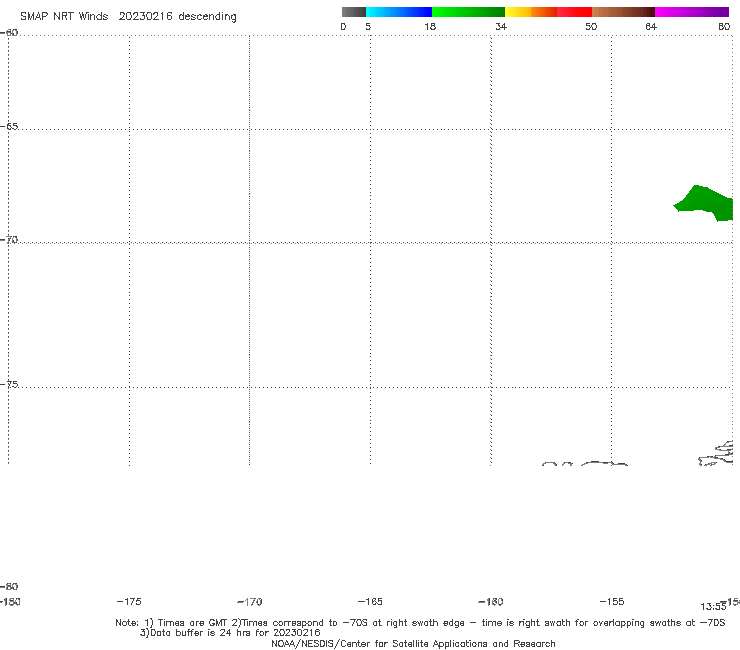Click the NOAA/NESDIS credit line
Screen dimensions: 740x650
click(x=413, y=643)
